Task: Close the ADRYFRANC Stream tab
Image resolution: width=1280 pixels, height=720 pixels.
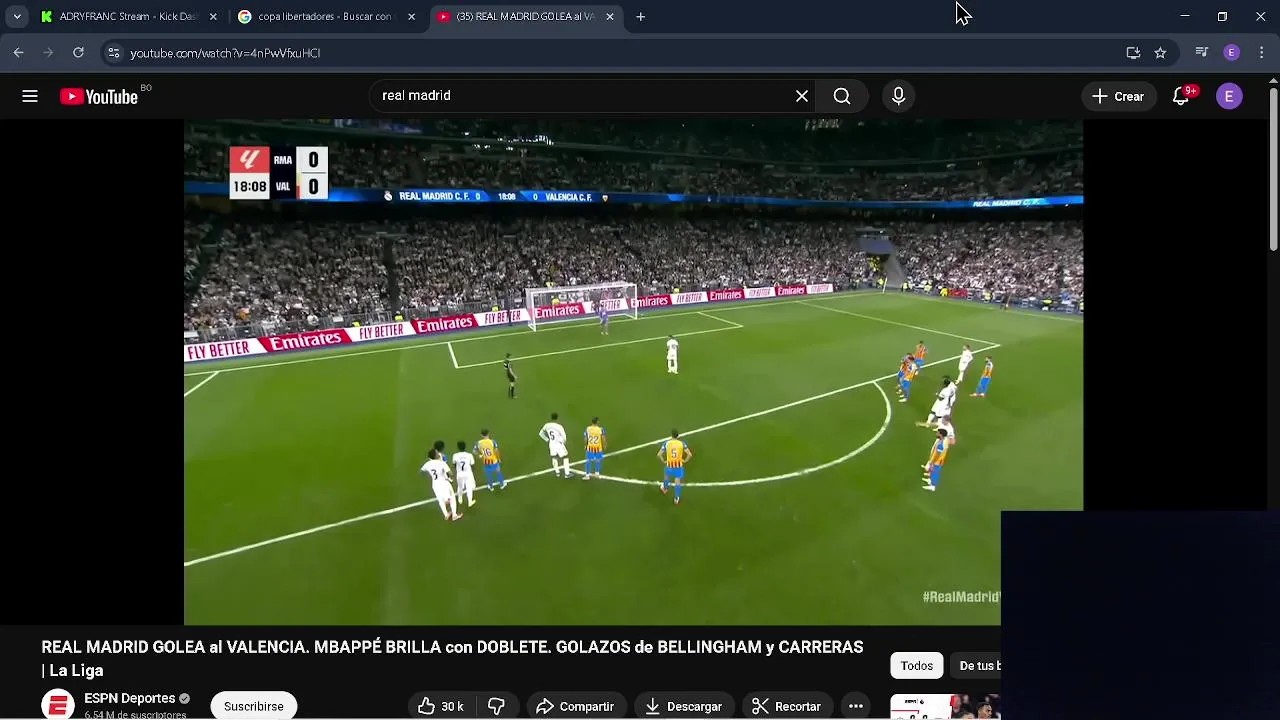Action: pos(213,17)
